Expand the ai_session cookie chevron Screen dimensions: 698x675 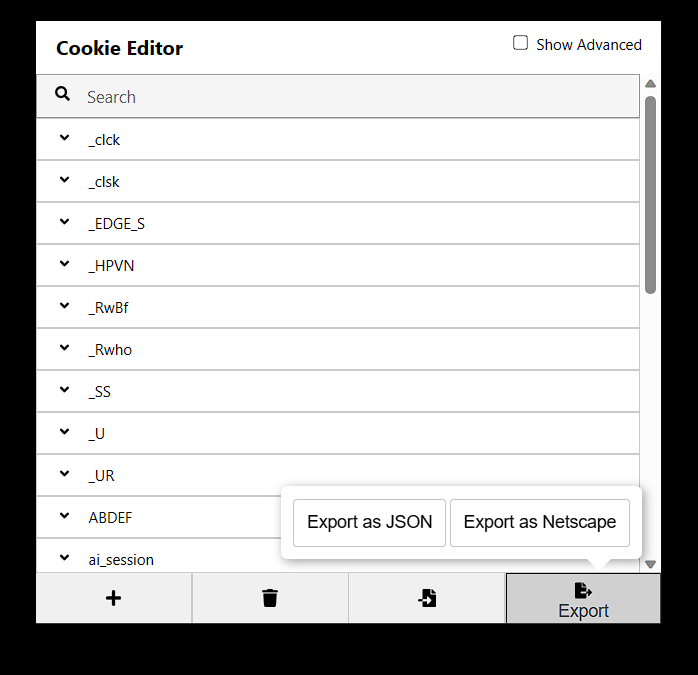(x=65, y=557)
